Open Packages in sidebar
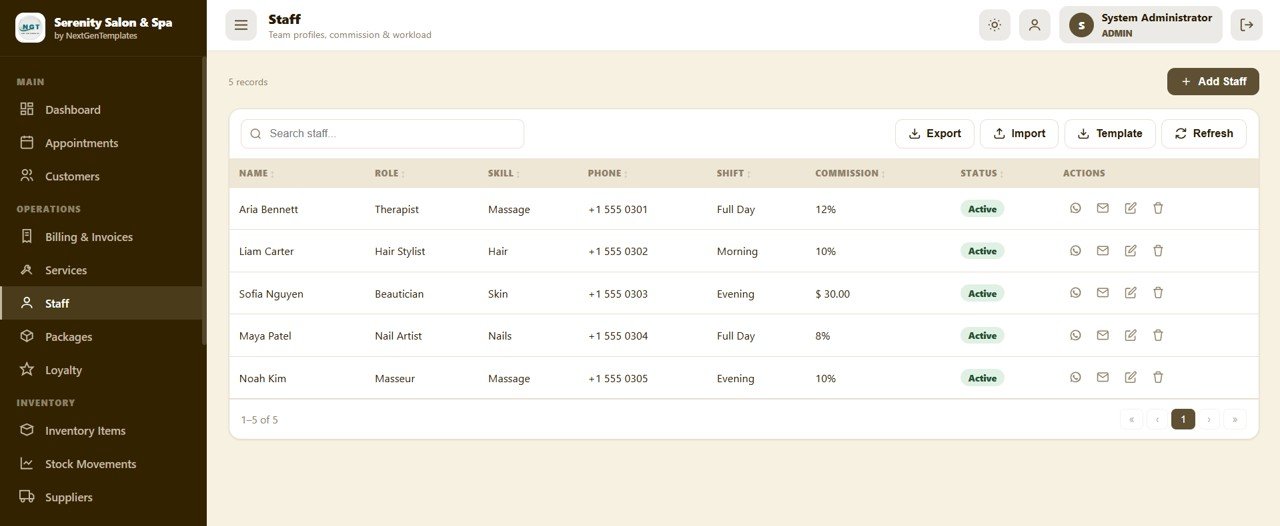Image resolution: width=1280 pixels, height=526 pixels. pos(102,337)
